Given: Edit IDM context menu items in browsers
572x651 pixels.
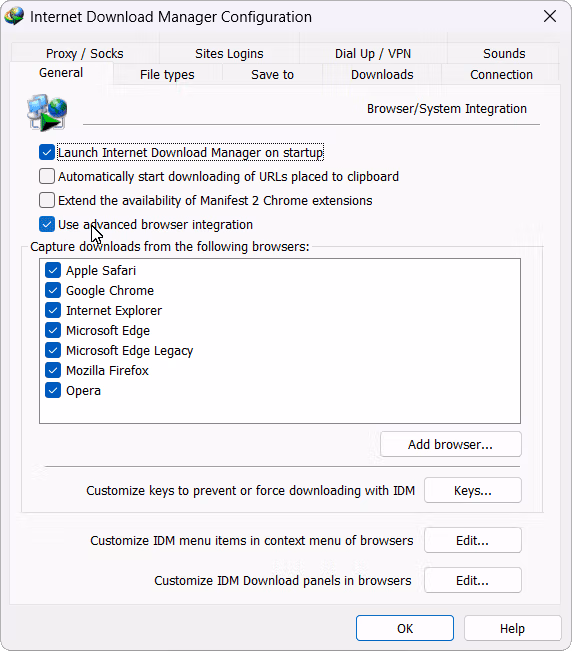Looking at the screenshot, I should coord(473,541).
